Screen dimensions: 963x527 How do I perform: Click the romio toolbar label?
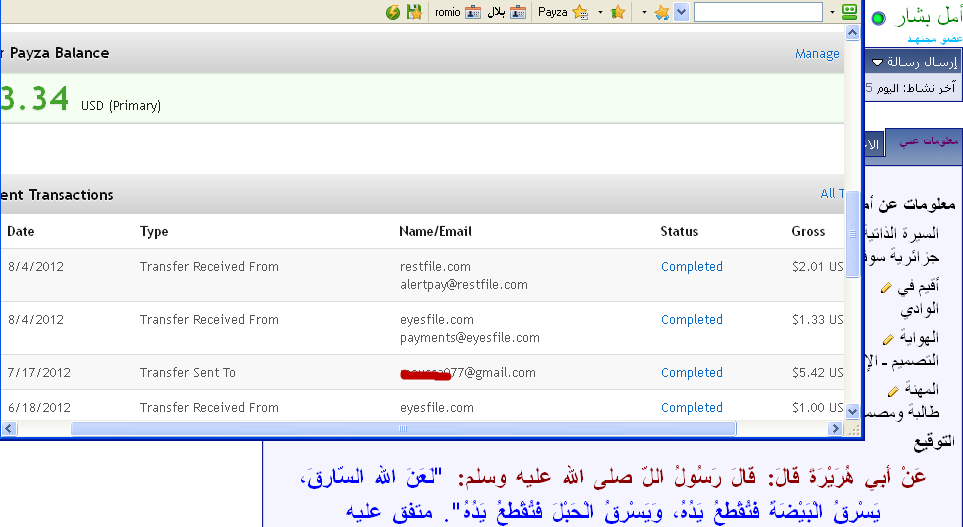(448, 12)
